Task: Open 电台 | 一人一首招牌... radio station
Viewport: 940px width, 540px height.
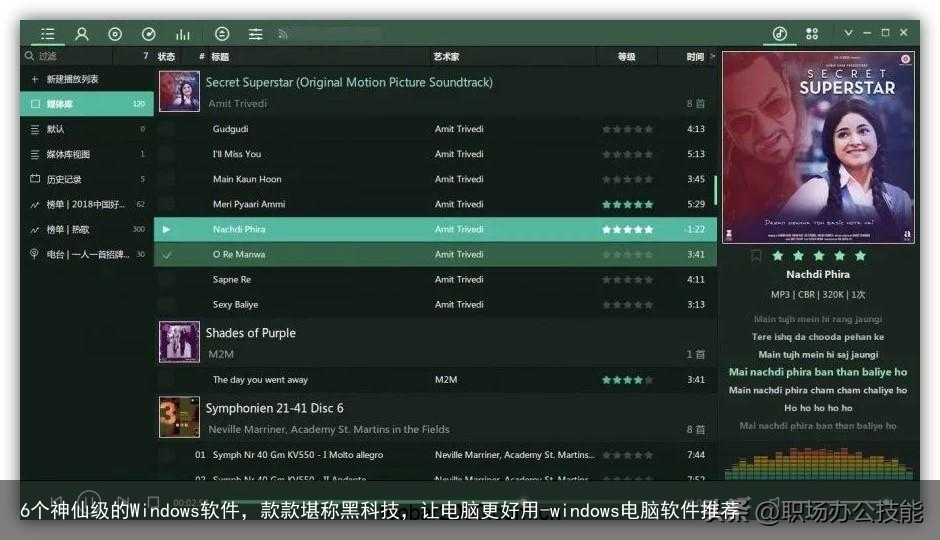Action: pos(87,255)
